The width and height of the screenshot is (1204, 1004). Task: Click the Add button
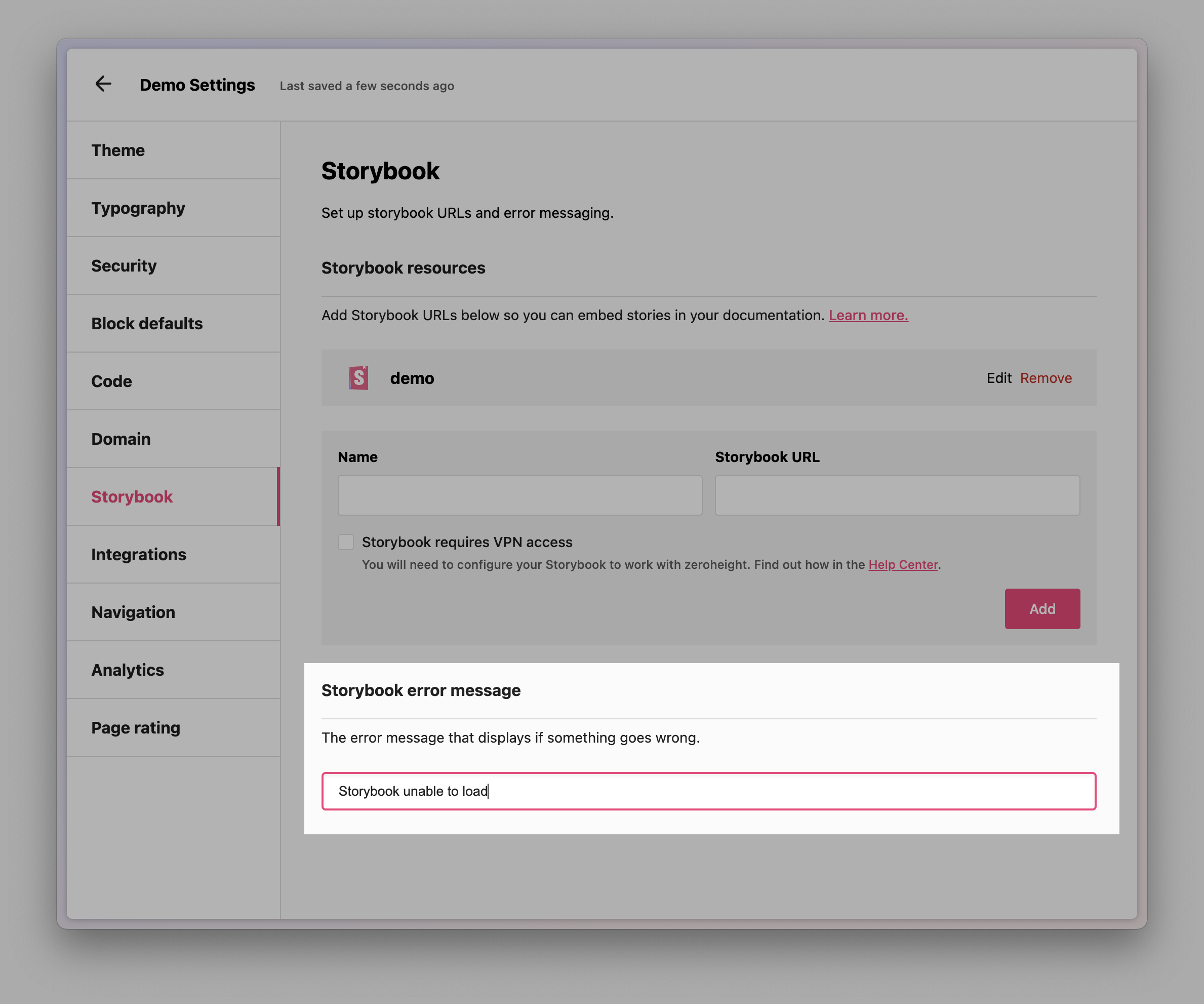coord(1042,609)
